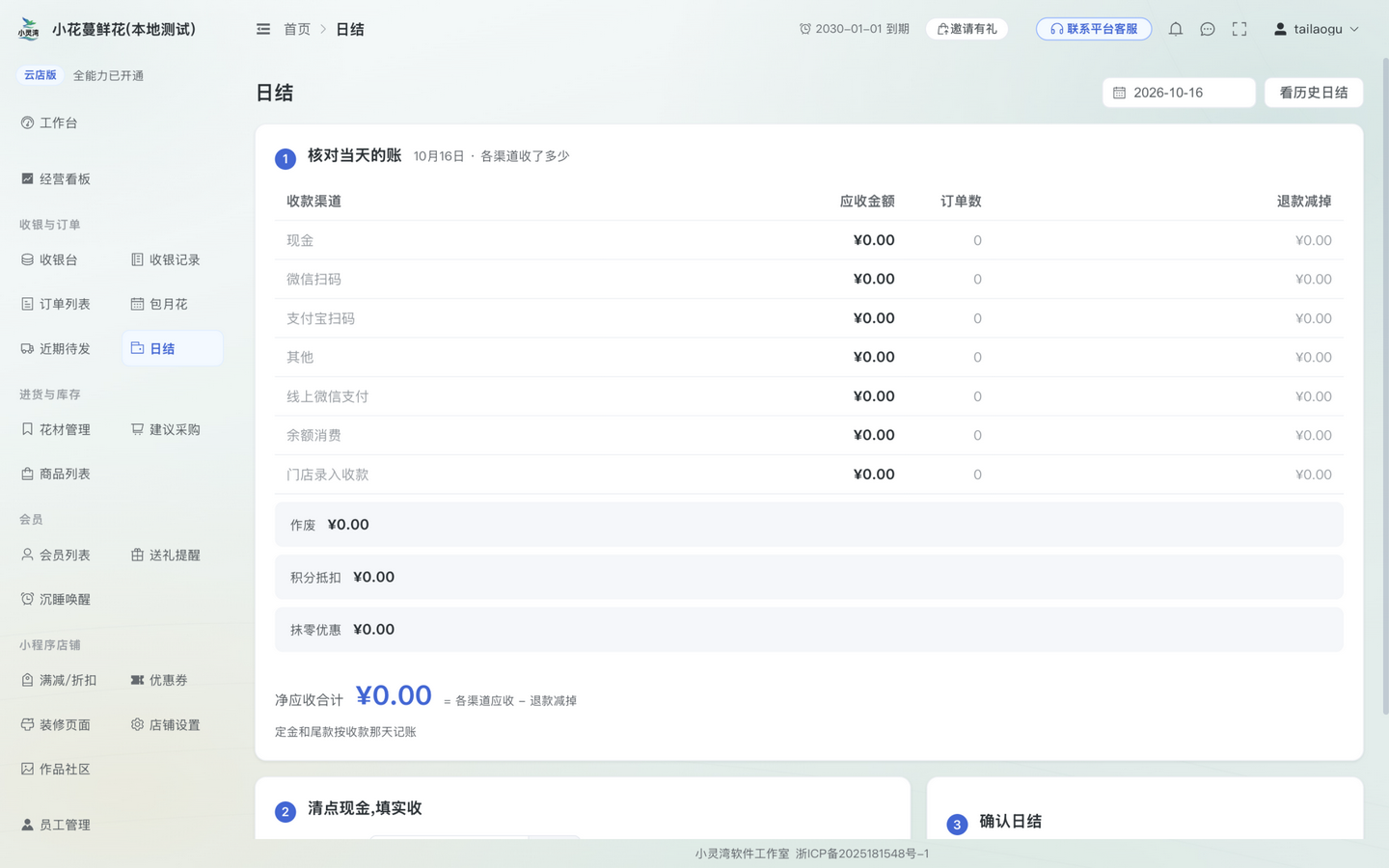Viewport: 1389px width, 868px height.
Task: Open 收银记录 page
Action: pos(165,259)
